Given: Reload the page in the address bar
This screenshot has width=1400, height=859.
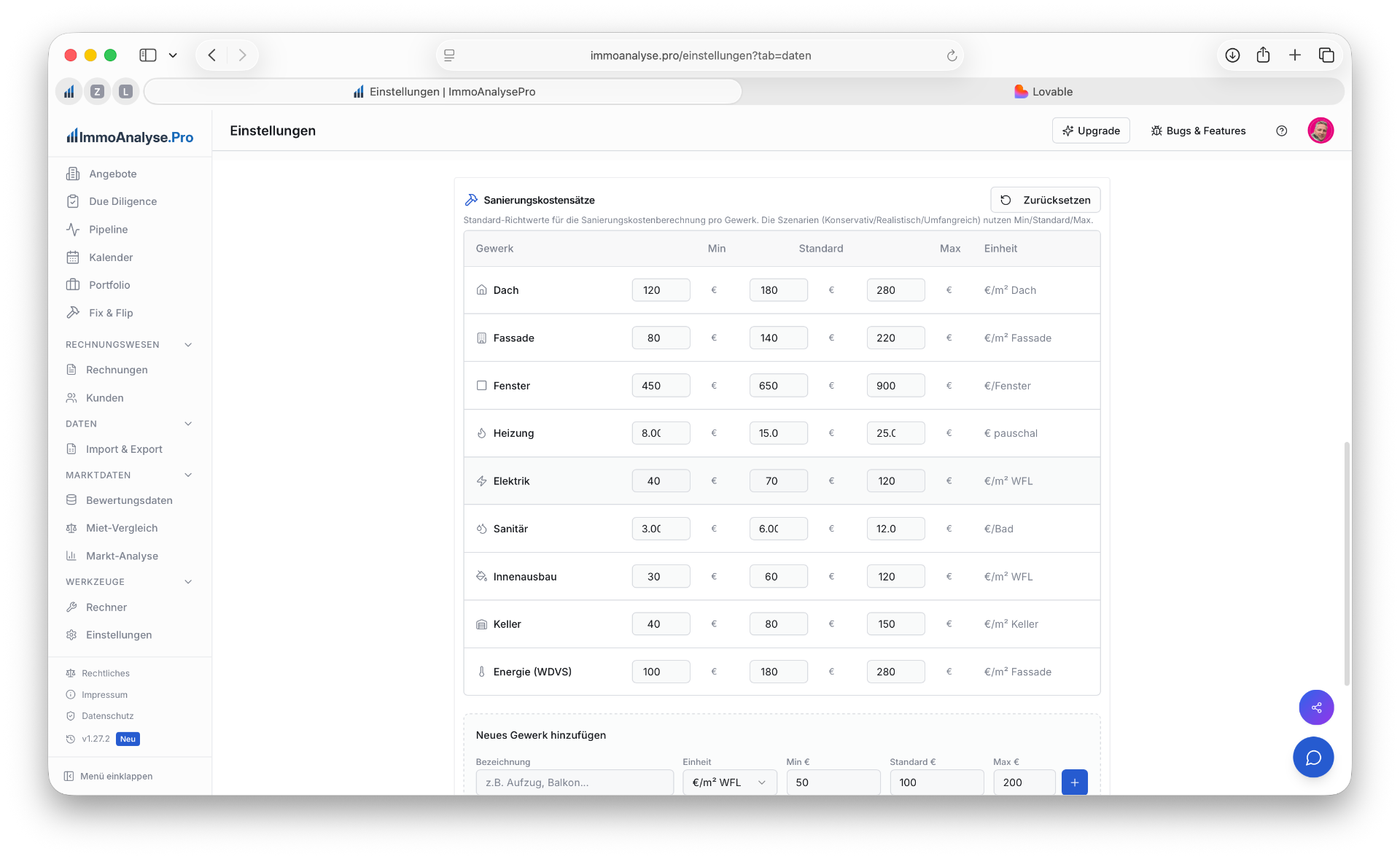Looking at the screenshot, I should [x=951, y=55].
